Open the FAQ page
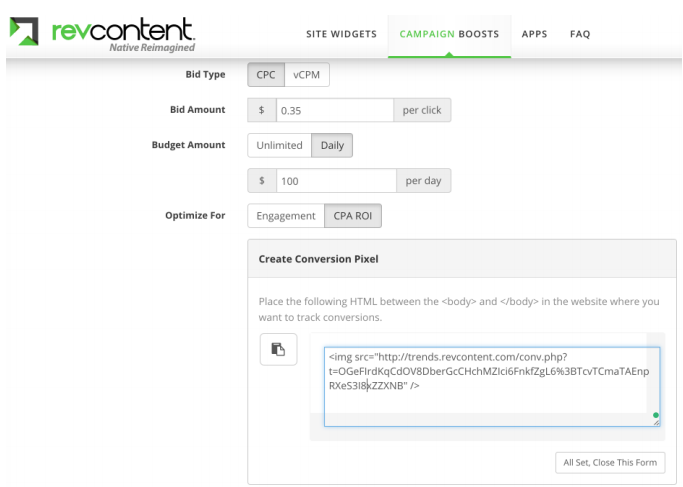This screenshot has height=487, width=683. [580, 34]
